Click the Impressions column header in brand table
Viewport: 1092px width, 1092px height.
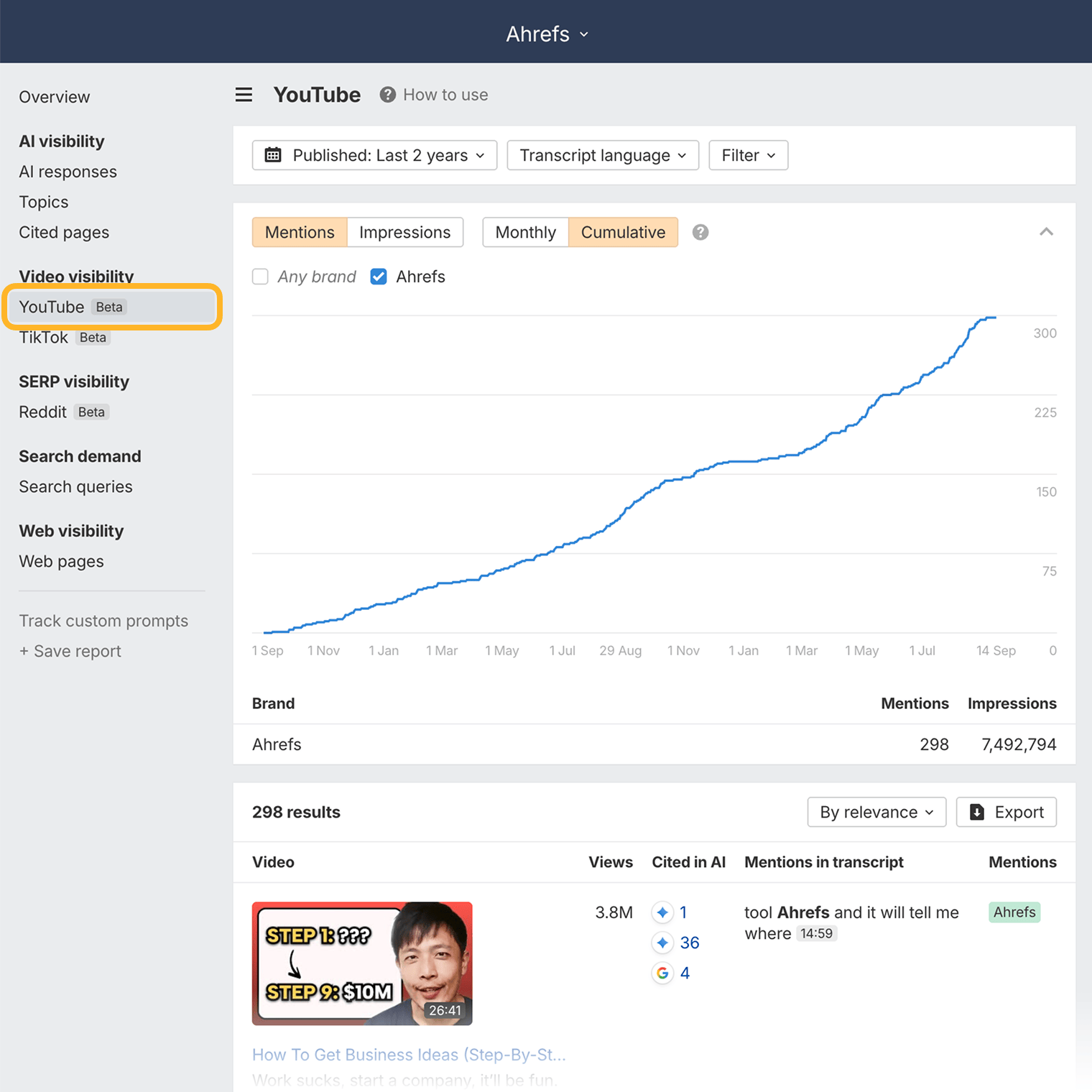[1012, 703]
